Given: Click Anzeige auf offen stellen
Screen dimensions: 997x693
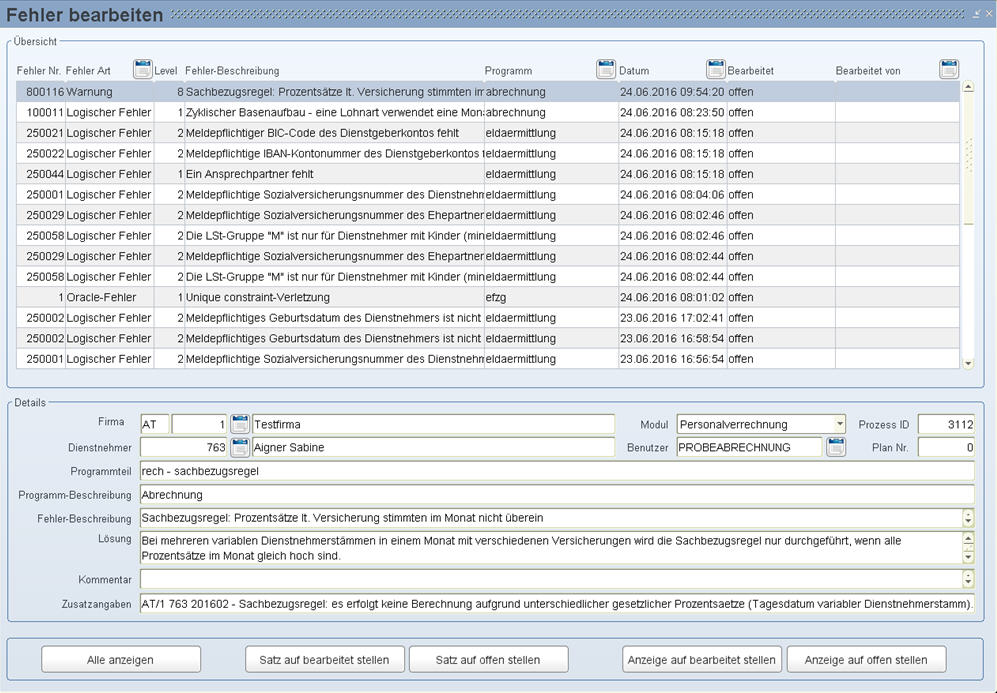Looking at the screenshot, I should 866,660.
